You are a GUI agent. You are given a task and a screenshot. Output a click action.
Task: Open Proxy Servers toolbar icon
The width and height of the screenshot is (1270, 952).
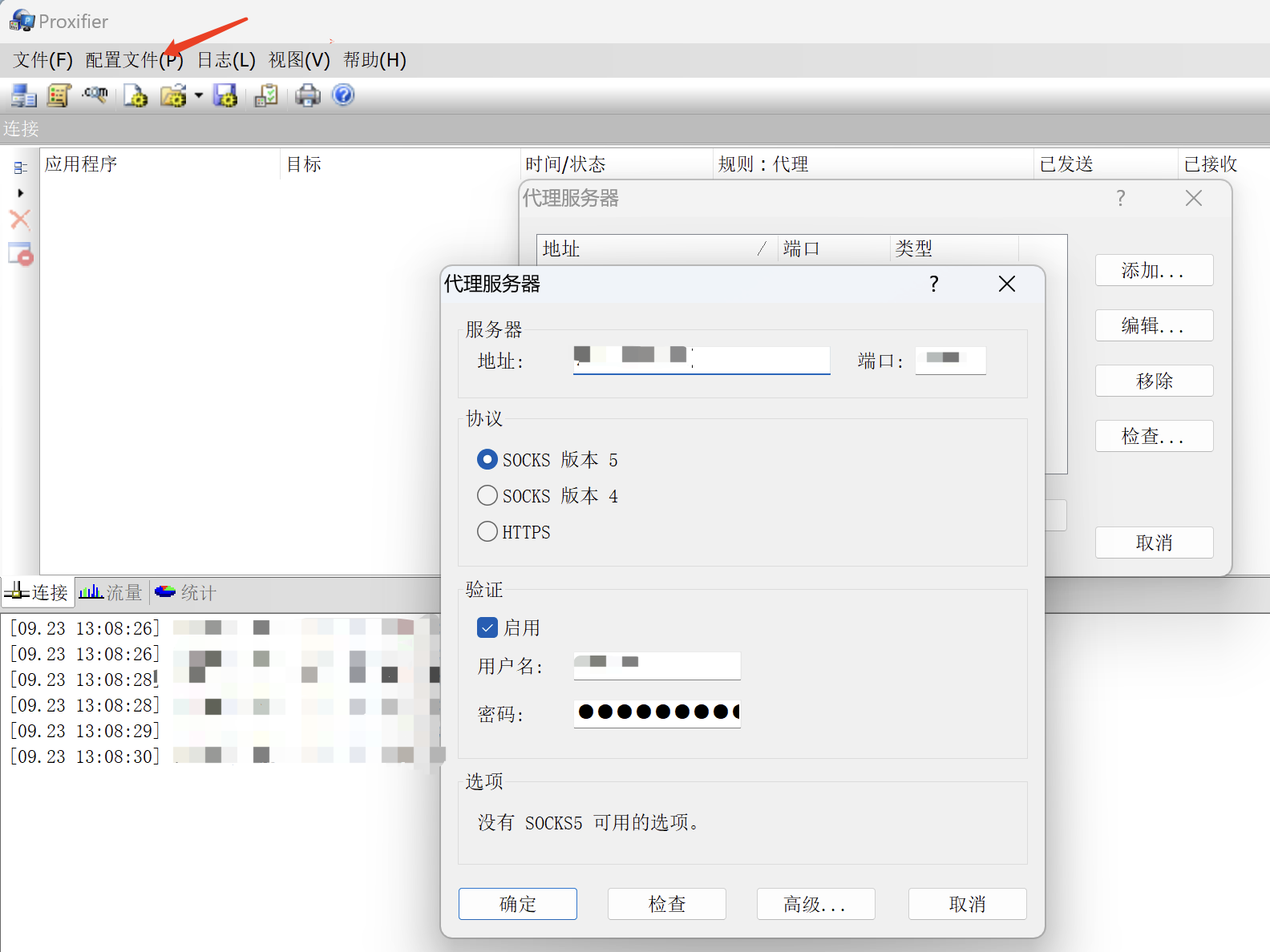pyautogui.click(x=23, y=95)
